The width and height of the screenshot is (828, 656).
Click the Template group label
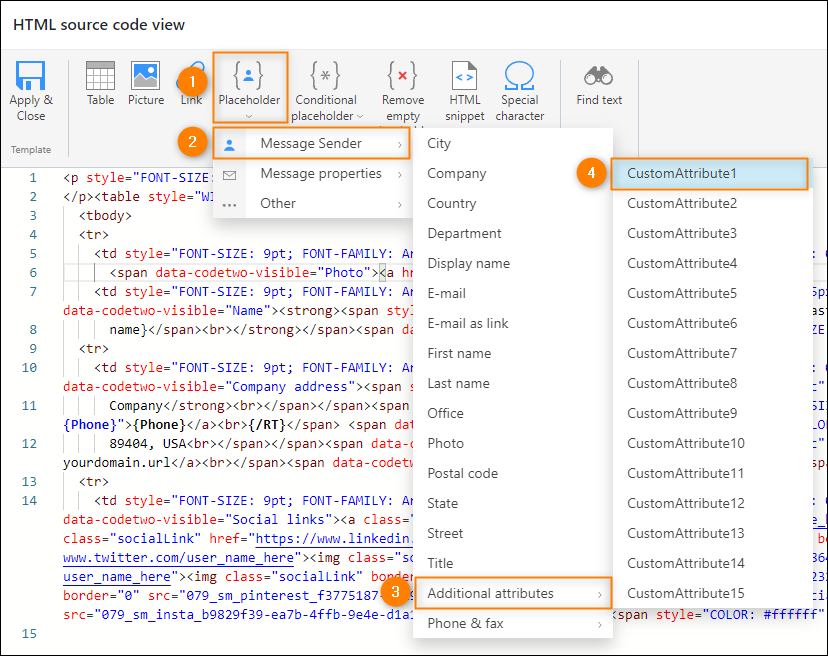pyautogui.click(x=31, y=149)
